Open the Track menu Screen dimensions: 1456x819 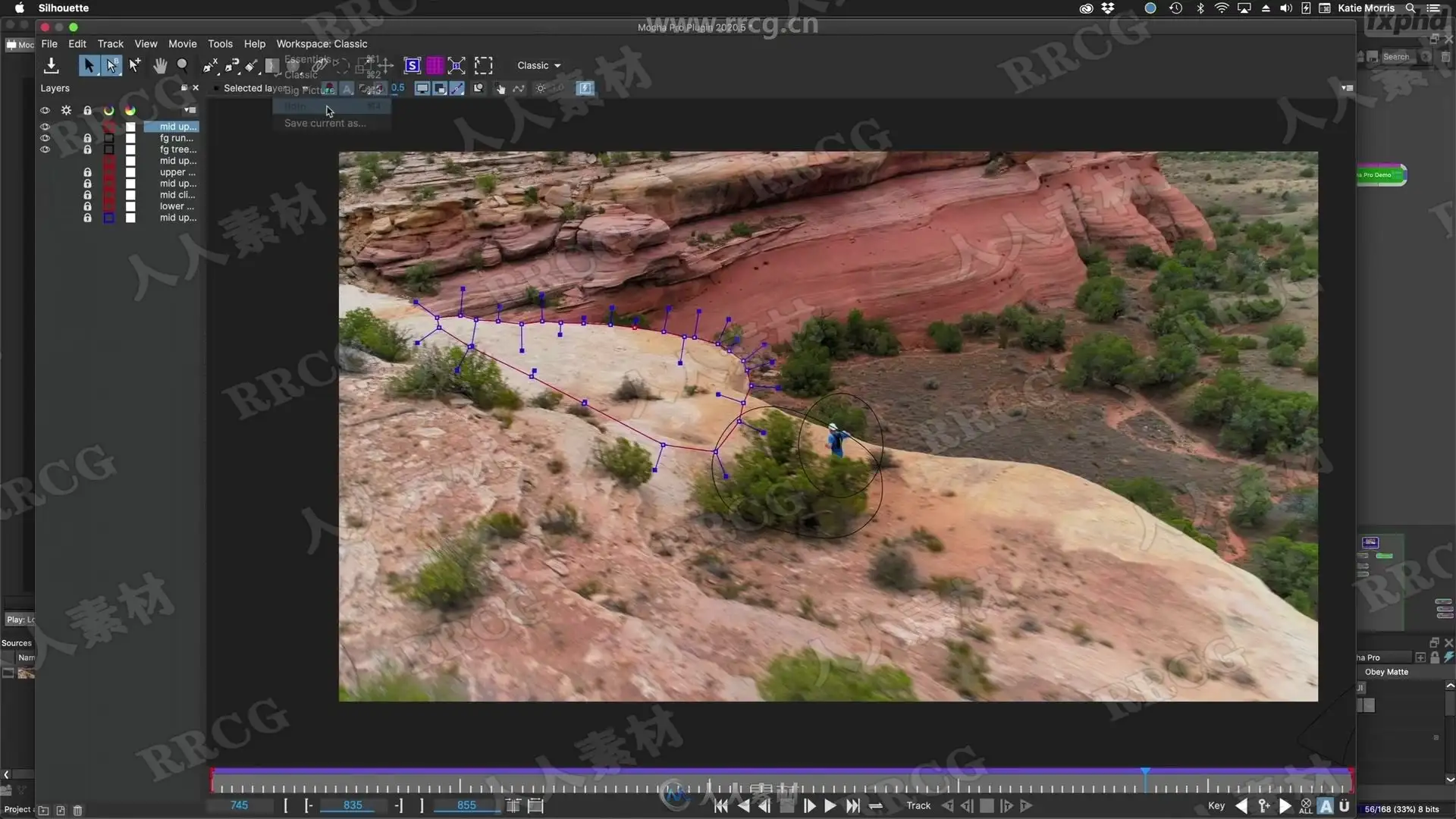pyautogui.click(x=110, y=44)
